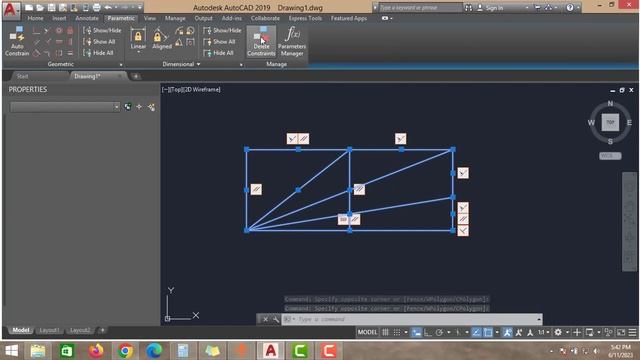Switch to the Annotate ribbon tab

(87, 18)
